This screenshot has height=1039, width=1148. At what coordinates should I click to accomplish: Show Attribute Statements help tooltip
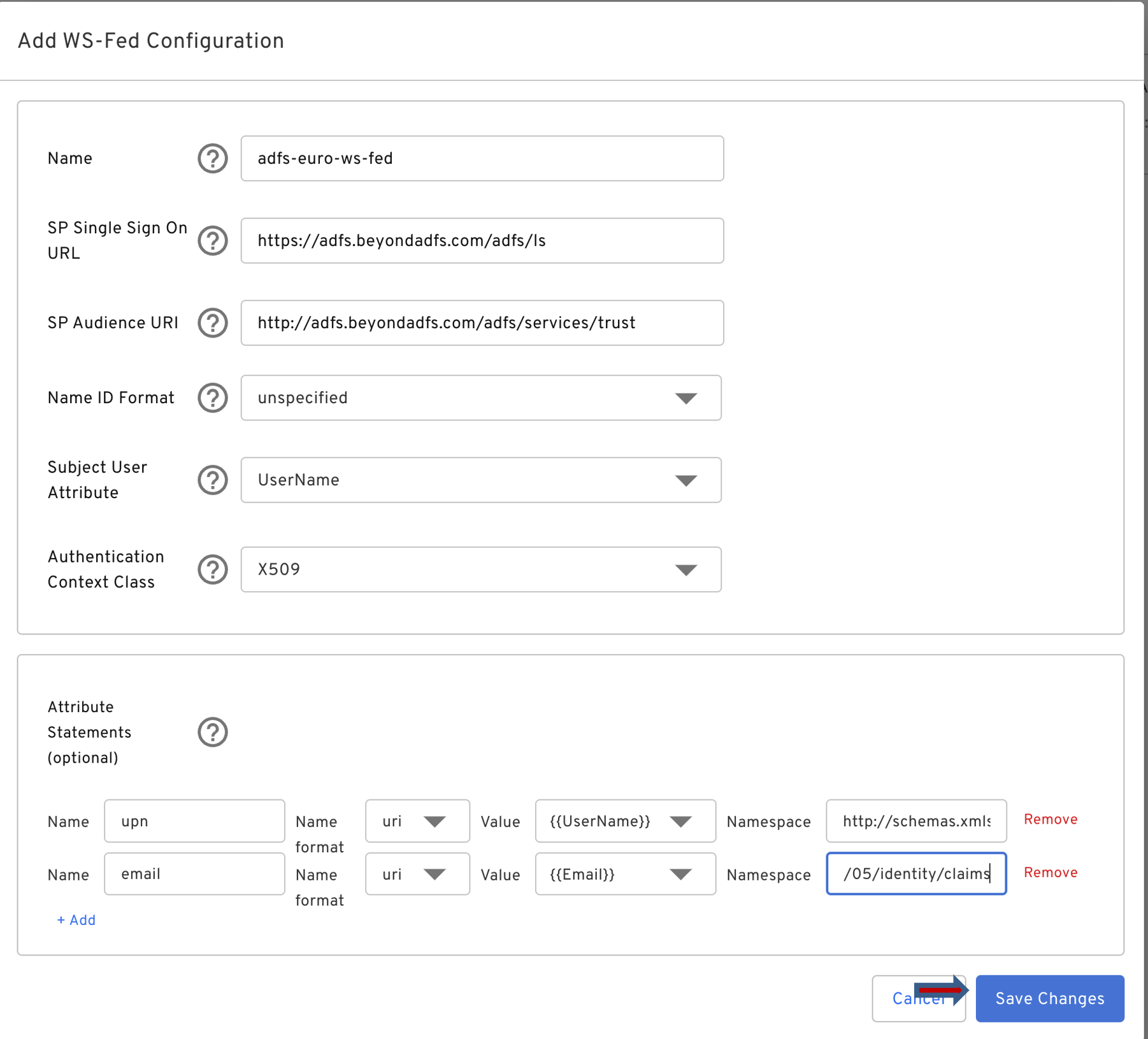pyautogui.click(x=212, y=733)
